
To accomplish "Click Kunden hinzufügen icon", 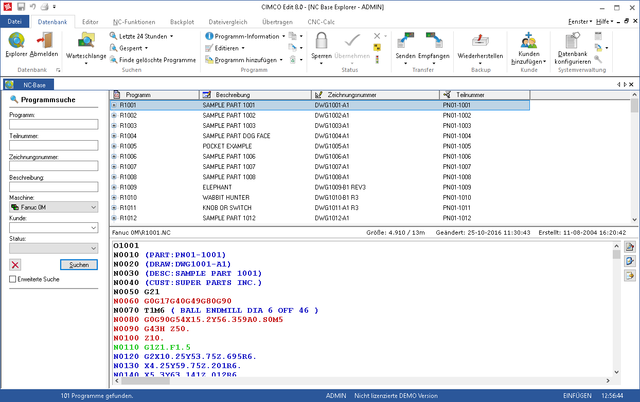I will point(529,41).
